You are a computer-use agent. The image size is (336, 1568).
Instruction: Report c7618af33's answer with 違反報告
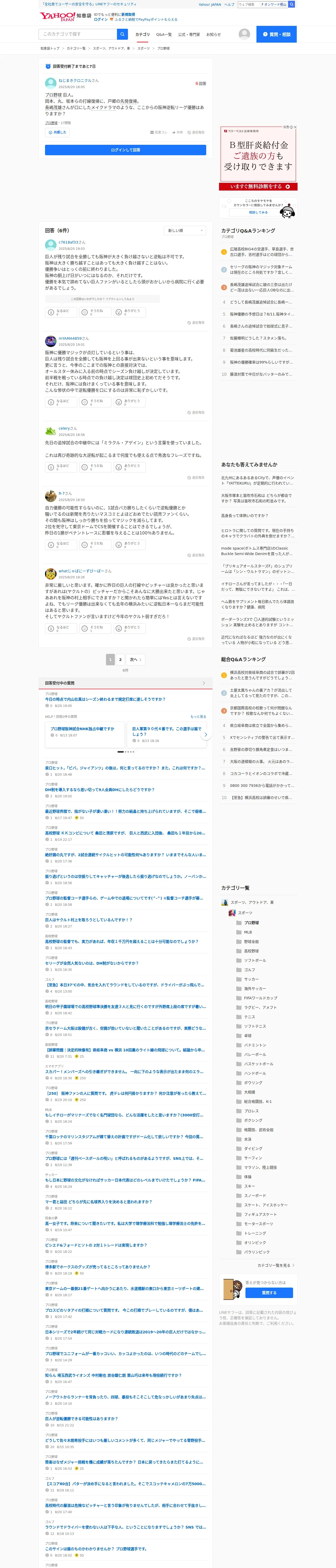(196, 322)
